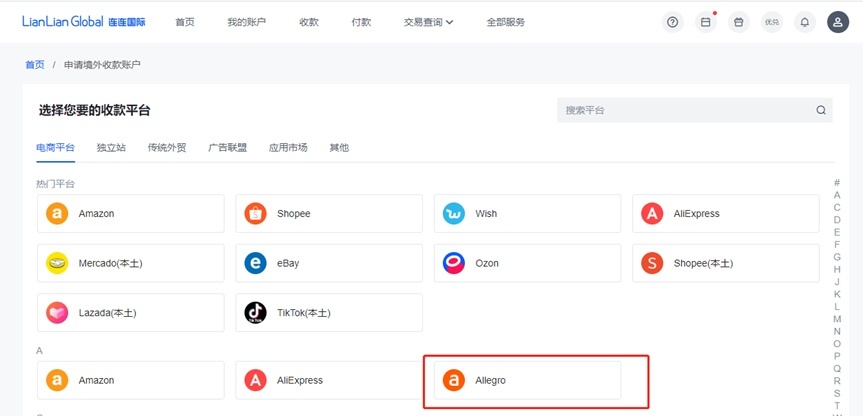Open the calendar icon with red dot
The height and width of the screenshot is (416, 863).
point(706,23)
